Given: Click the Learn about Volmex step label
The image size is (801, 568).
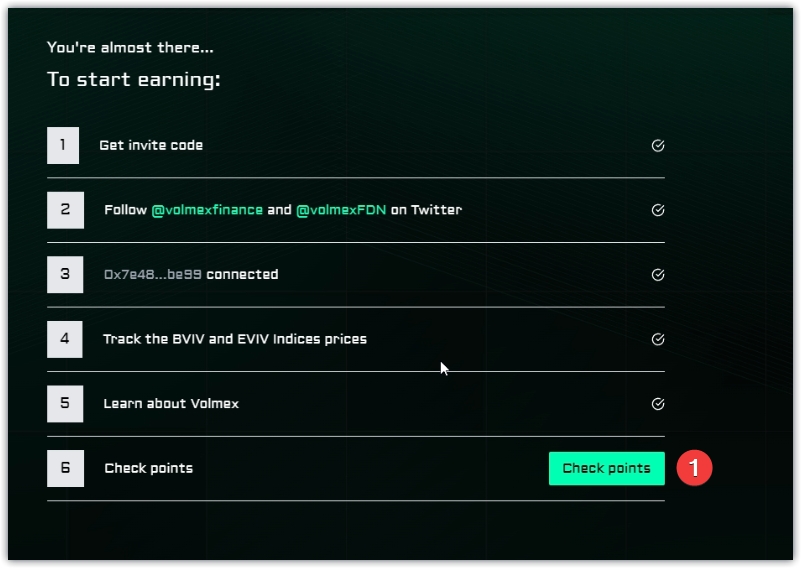Looking at the screenshot, I should [x=171, y=404].
